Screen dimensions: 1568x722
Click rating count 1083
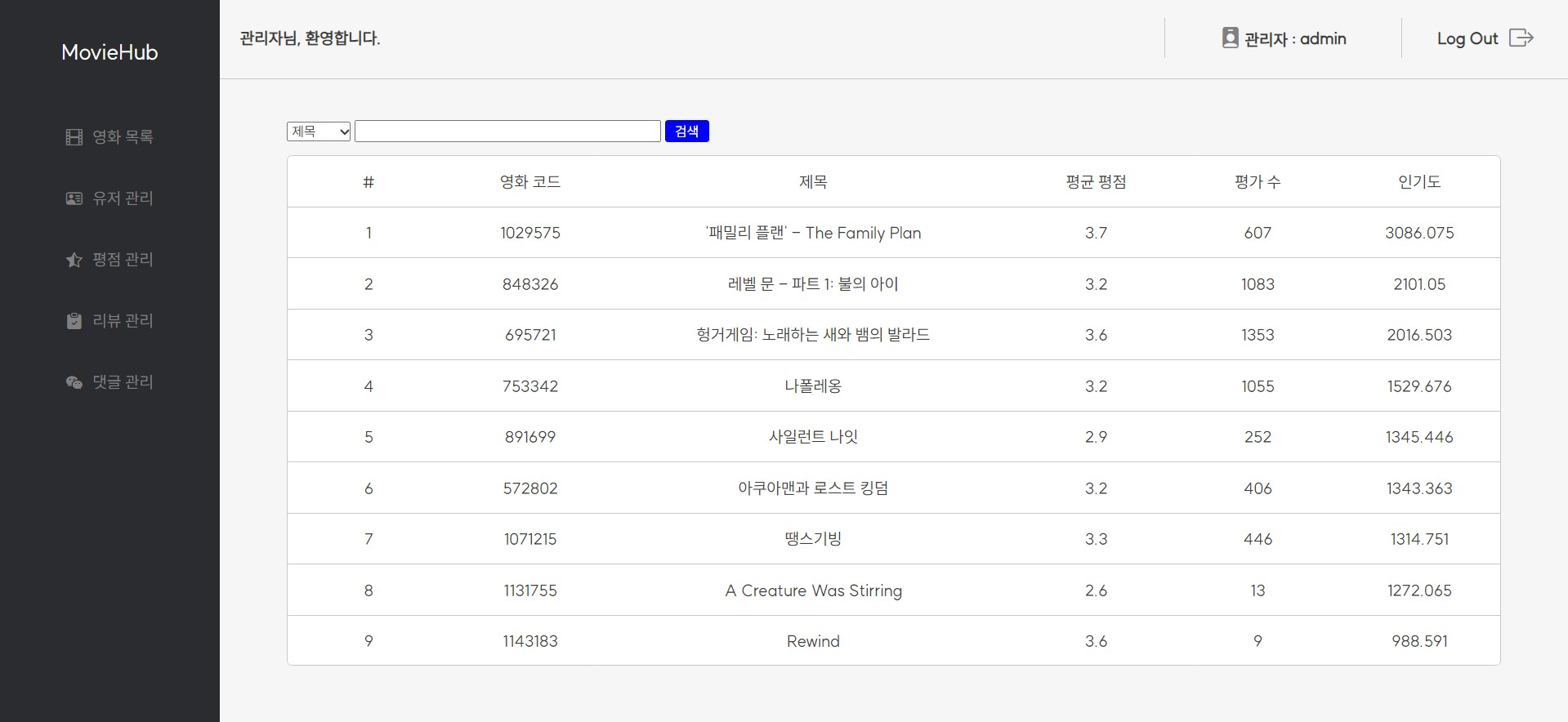pos(1258,284)
